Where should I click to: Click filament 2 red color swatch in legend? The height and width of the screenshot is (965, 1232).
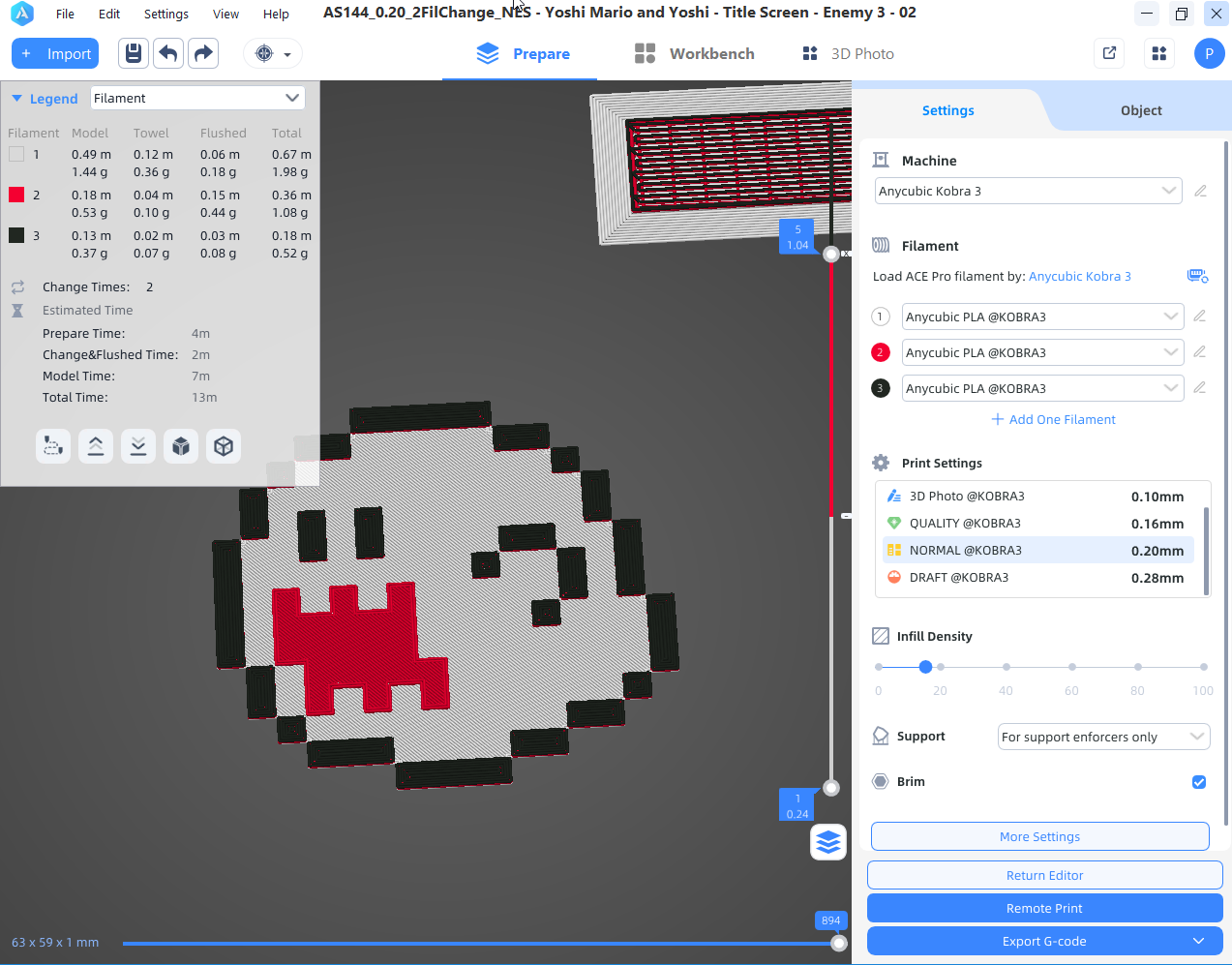point(16,195)
